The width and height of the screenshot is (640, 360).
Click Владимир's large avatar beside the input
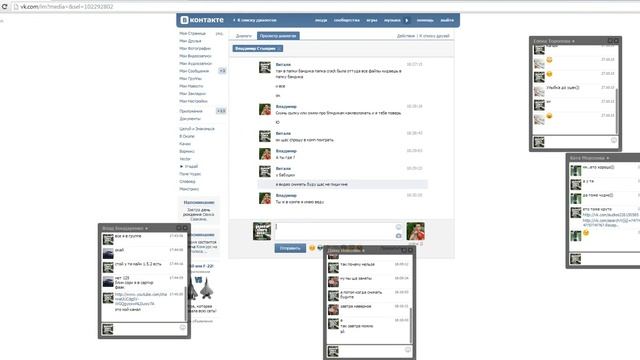click(x=416, y=231)
